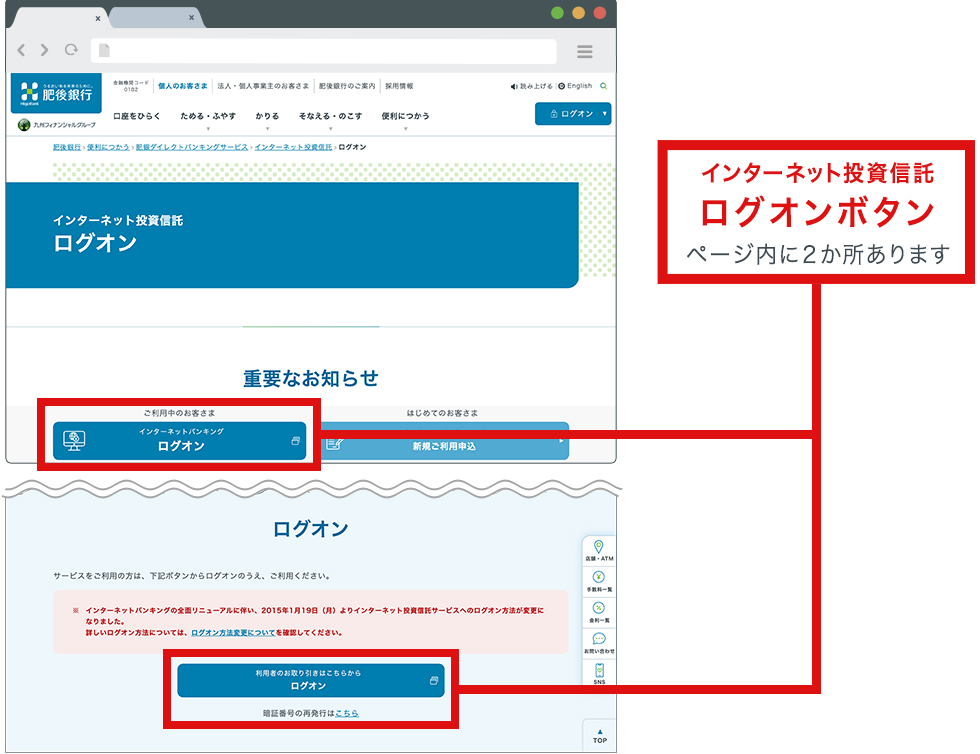The height and width of the screenshot is (754, 980).
Task: Expand the かりる menu
Action: pos(267,117)
